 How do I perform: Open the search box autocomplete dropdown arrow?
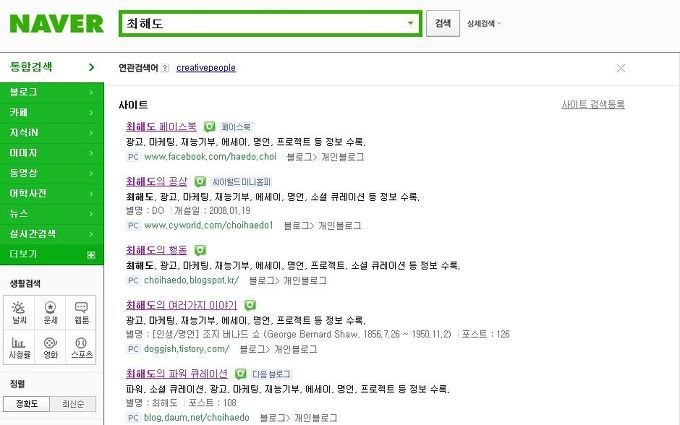(410, 23)
